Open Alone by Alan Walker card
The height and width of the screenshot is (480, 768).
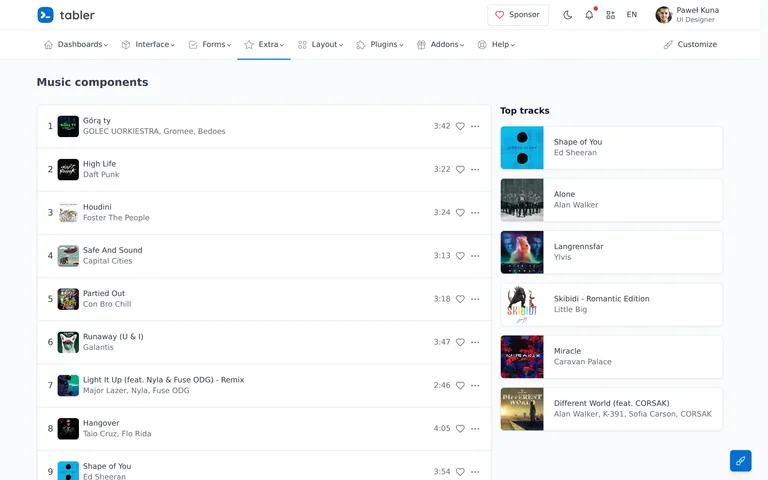(611, 200)
